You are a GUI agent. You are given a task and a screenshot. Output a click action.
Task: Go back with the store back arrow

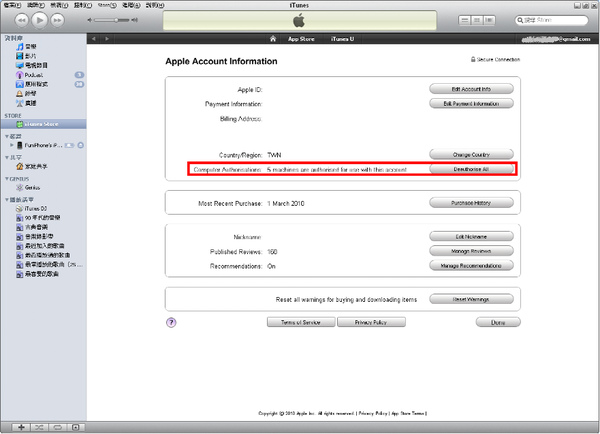point(94,39)
